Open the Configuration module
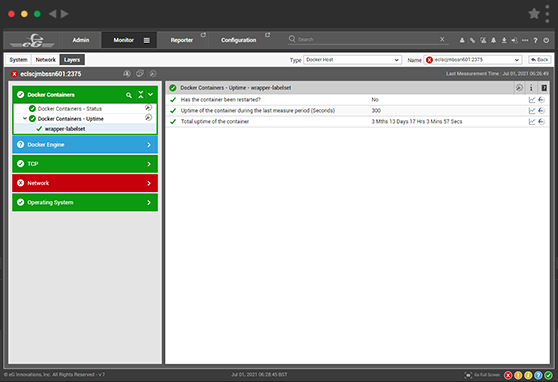This screenshot has width=558, height=382. tap(238, 40)
